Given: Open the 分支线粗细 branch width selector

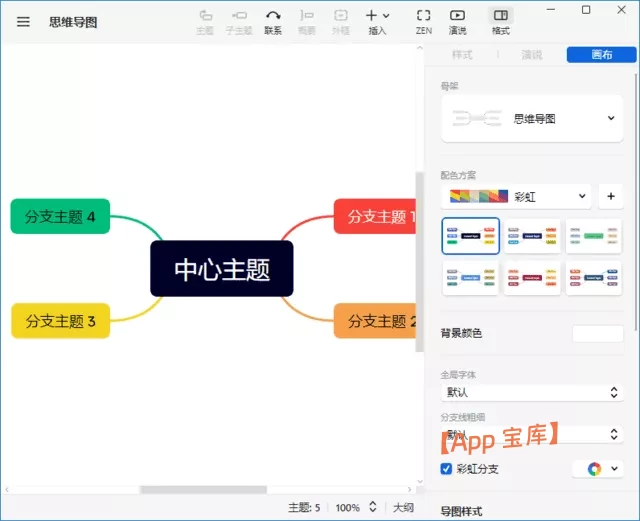Looking at the screenshot, I should (532, 434).
